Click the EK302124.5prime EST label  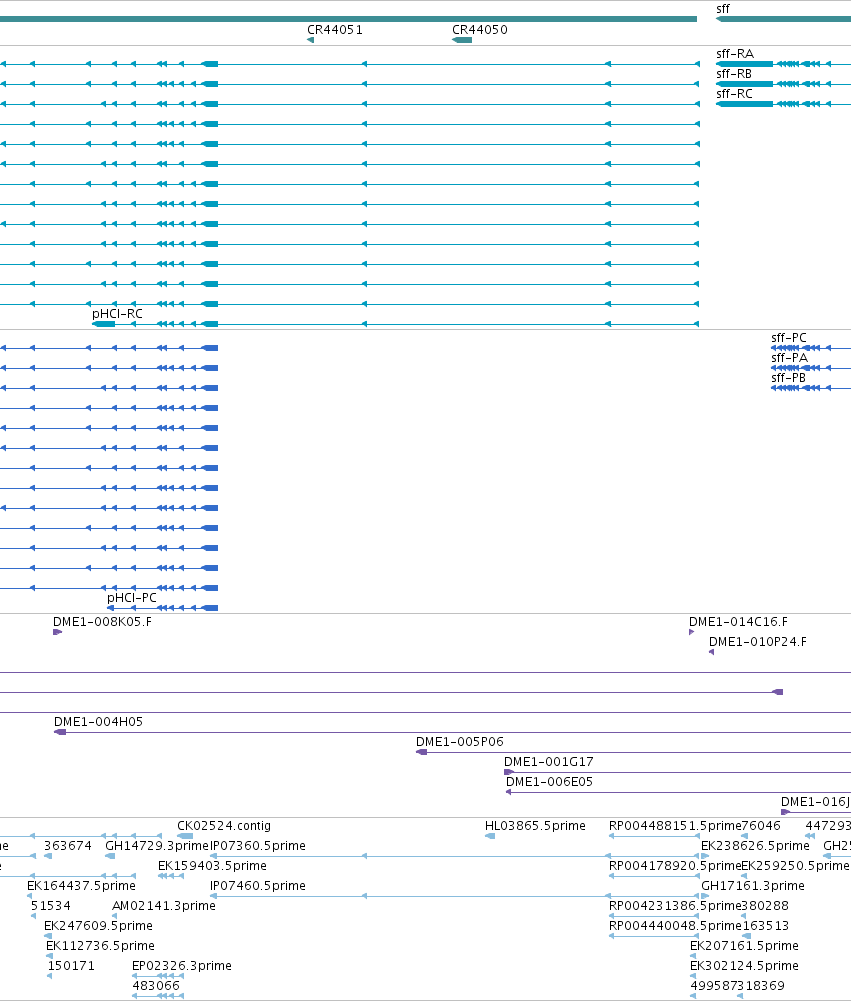[x=744, y=965]
